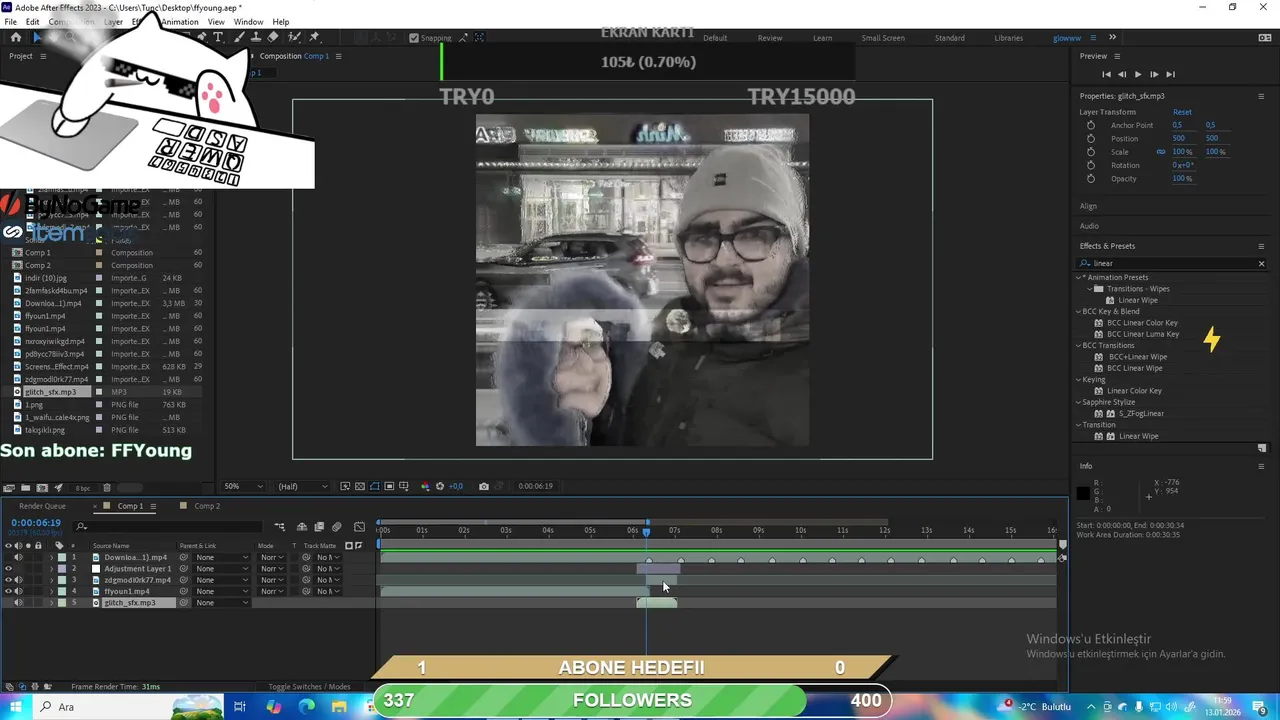Click the Graph Editor icon in timeline
1280x720 pixels.
click(x=360, y=527)
